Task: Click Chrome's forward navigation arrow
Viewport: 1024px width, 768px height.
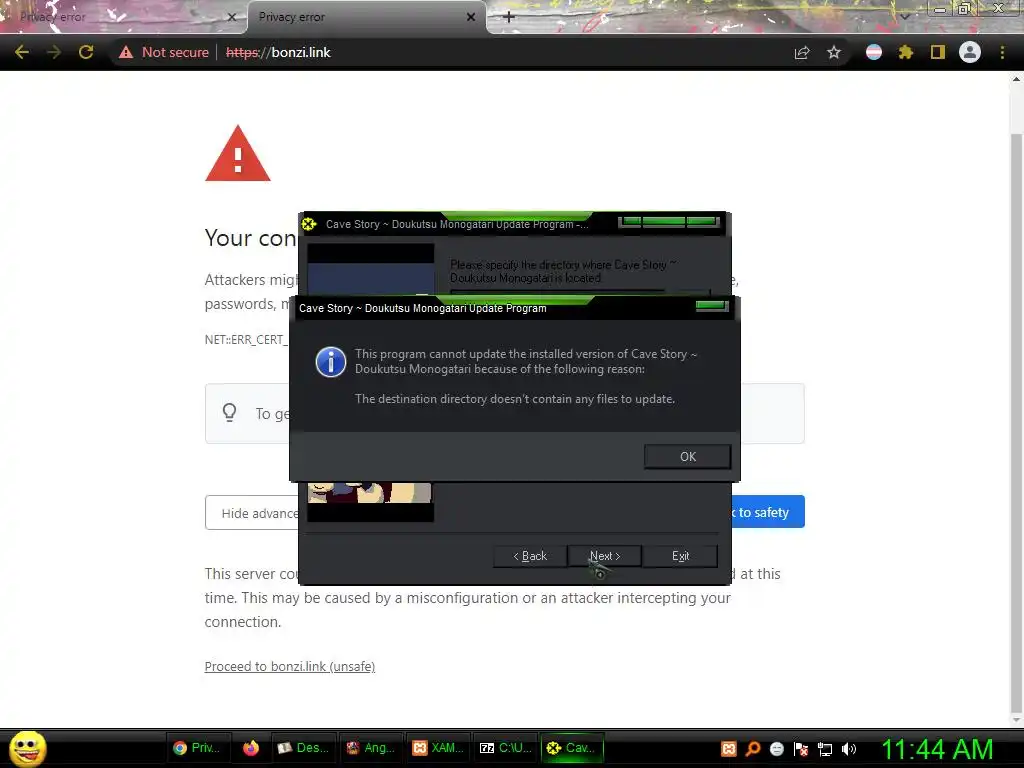Action: [54, 52]
